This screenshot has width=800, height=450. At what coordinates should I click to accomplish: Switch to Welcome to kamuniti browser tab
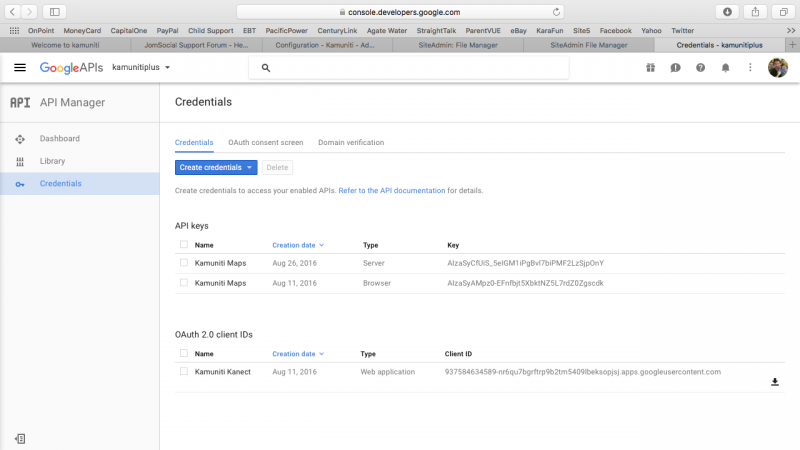tap(65, 45)
